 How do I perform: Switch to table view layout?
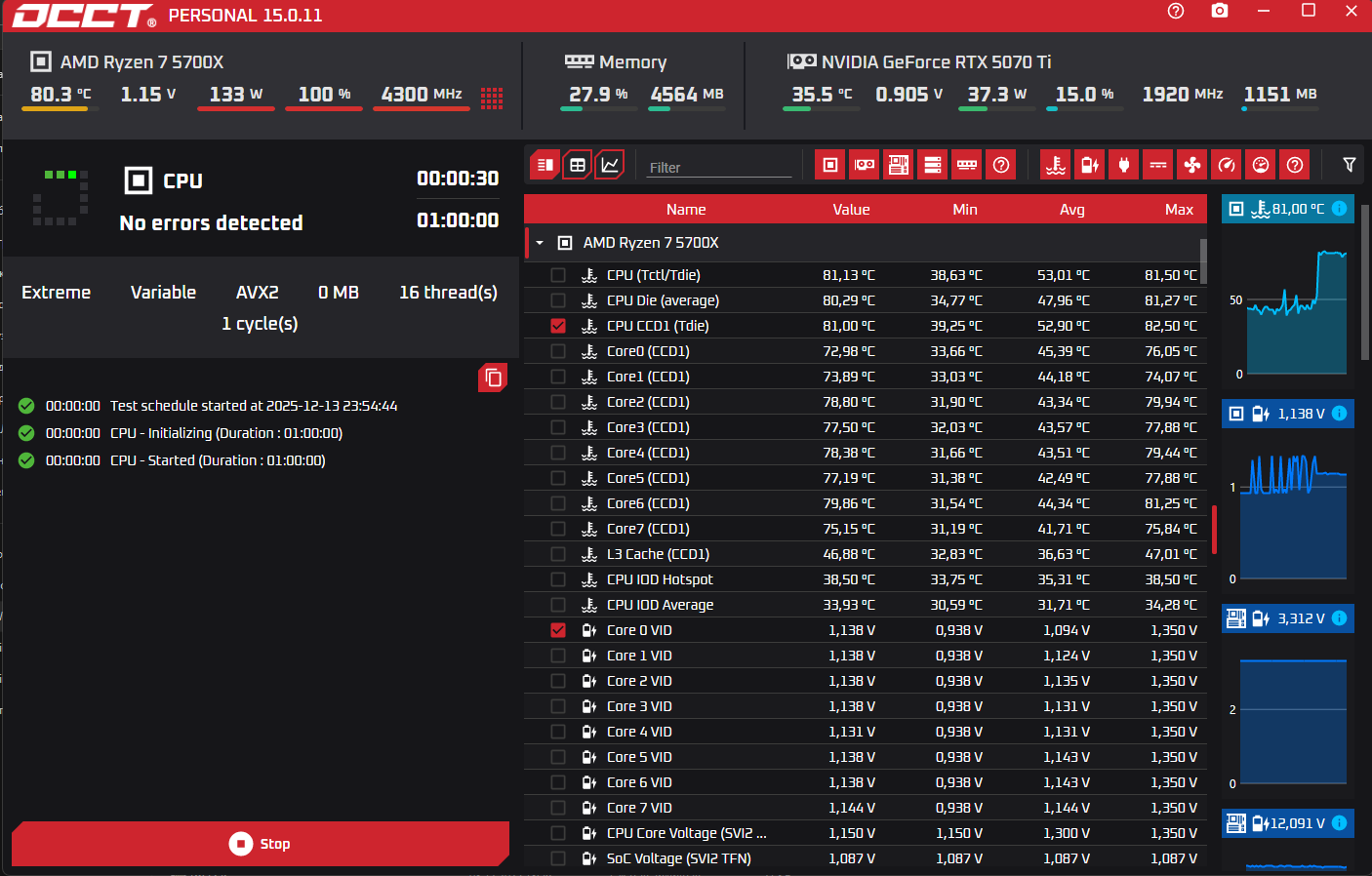coord(578,165)
